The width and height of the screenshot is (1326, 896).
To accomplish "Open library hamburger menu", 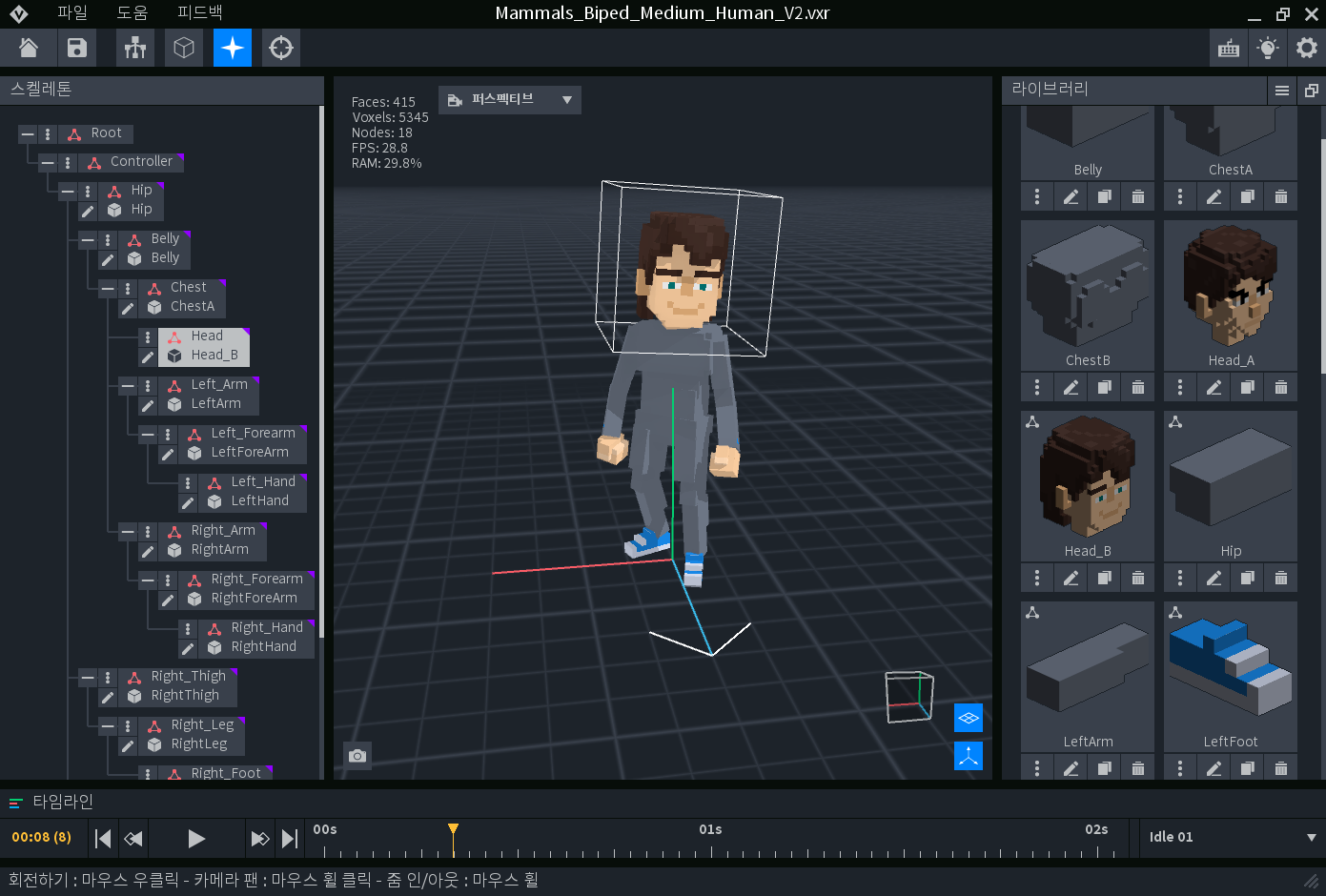I will pos(1282,91).
